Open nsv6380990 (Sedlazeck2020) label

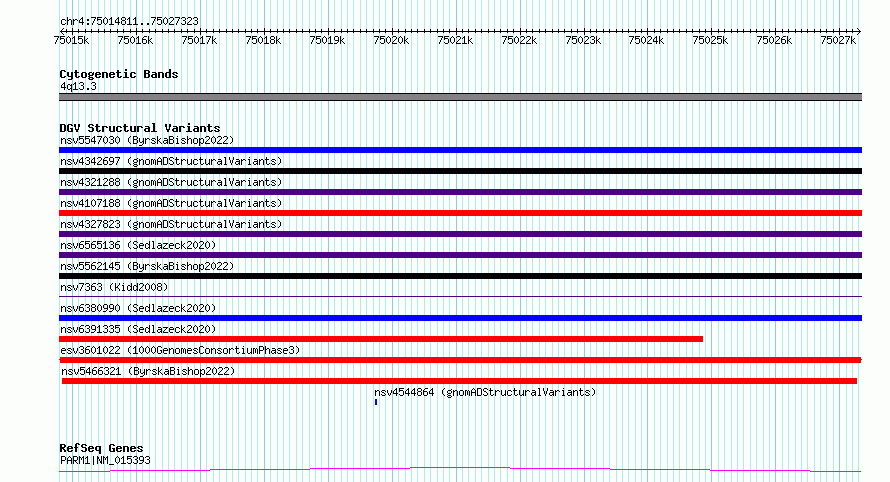point(138,308)
